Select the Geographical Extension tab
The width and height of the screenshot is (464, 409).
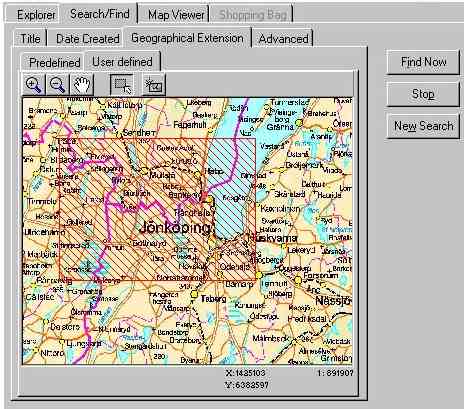[x=187, y=38]
